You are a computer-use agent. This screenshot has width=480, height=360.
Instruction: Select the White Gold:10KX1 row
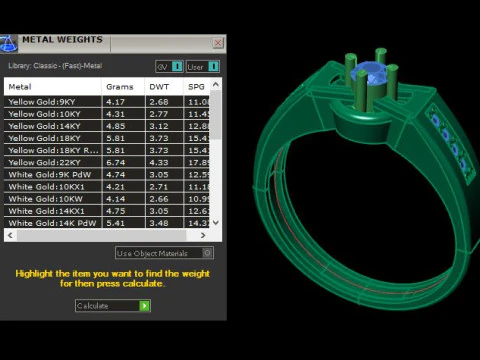[107, 187]
